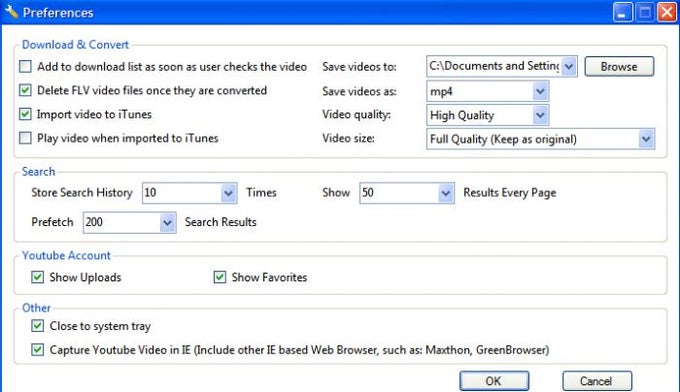Click the Save videos as: label
Image resolution: width=680 pixels, height=392 pixels.
(x=359, y=91)
